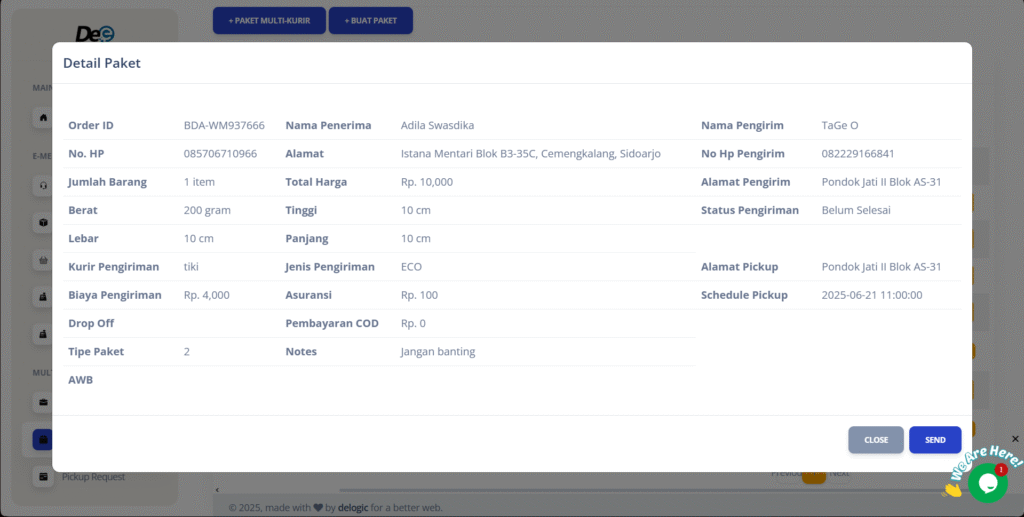Click the highlighted blue sidebar icon
1024x517 pixels.
(42, 439)
